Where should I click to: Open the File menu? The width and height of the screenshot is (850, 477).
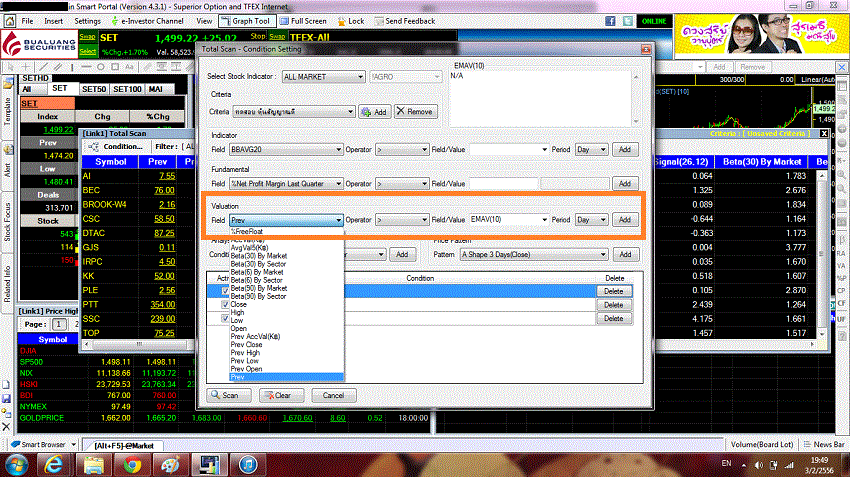pos(27,21)
